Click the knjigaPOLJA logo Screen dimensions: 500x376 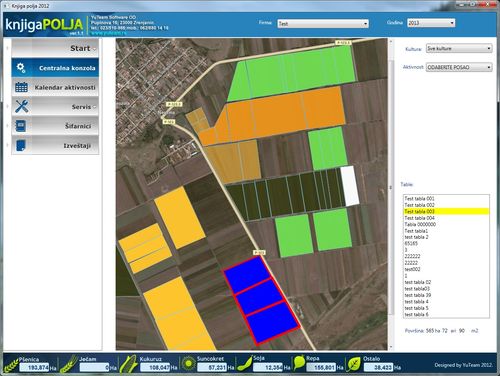(x=44, y=25)
